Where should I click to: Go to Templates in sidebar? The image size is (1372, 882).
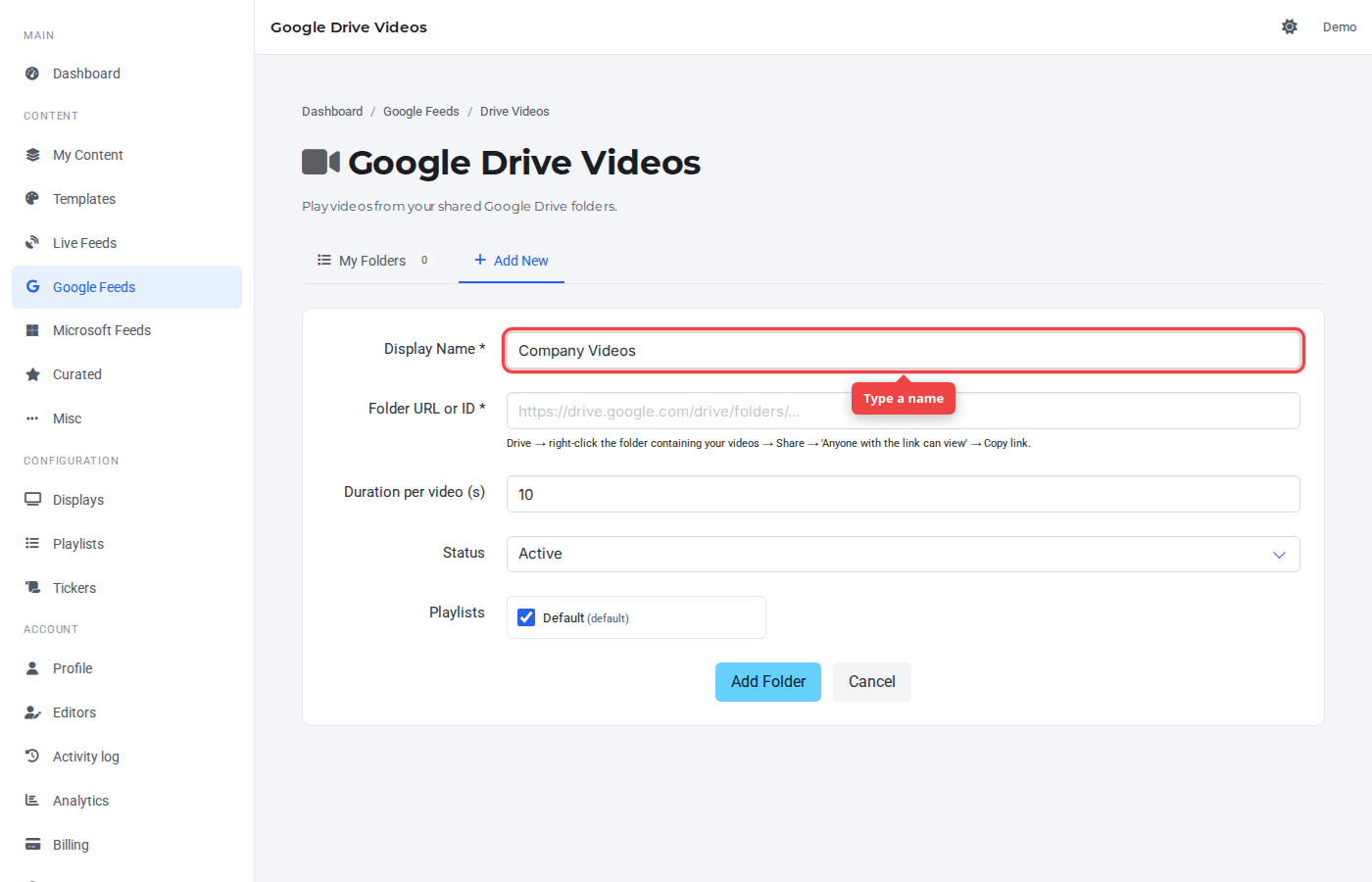[x=127, y=199]
